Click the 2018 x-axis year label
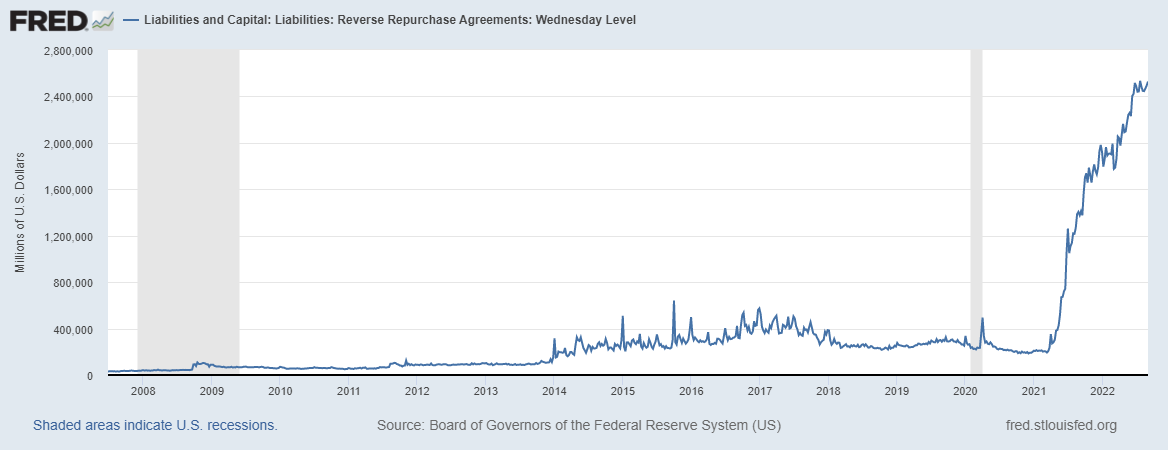This screenshot has width=1168, height=450. tap(828, 391)
